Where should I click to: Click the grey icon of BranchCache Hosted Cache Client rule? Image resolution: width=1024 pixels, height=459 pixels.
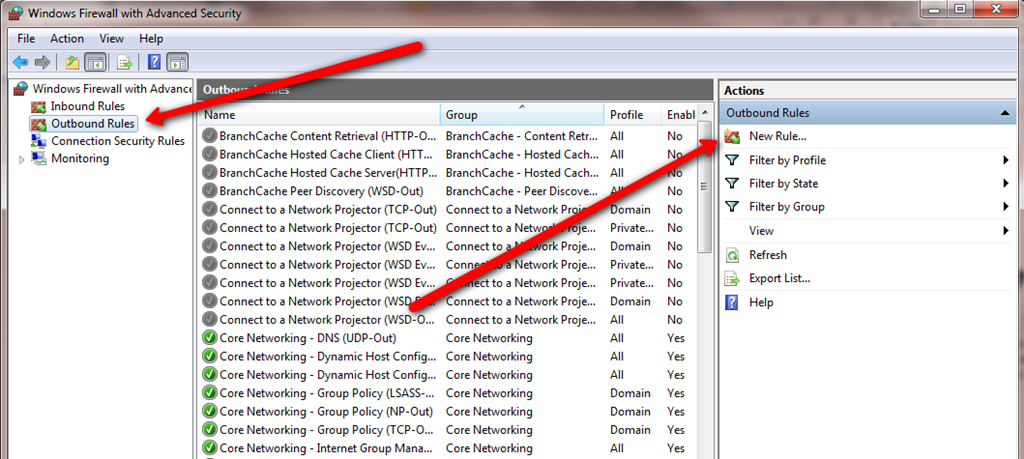click(x=210, y=154)
